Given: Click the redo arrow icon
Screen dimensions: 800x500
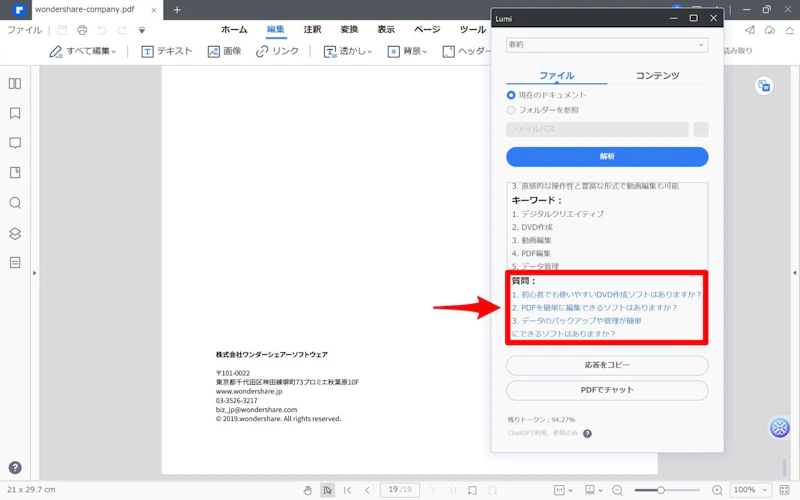Looking at the screenshot, I should (x=121, y=30).
